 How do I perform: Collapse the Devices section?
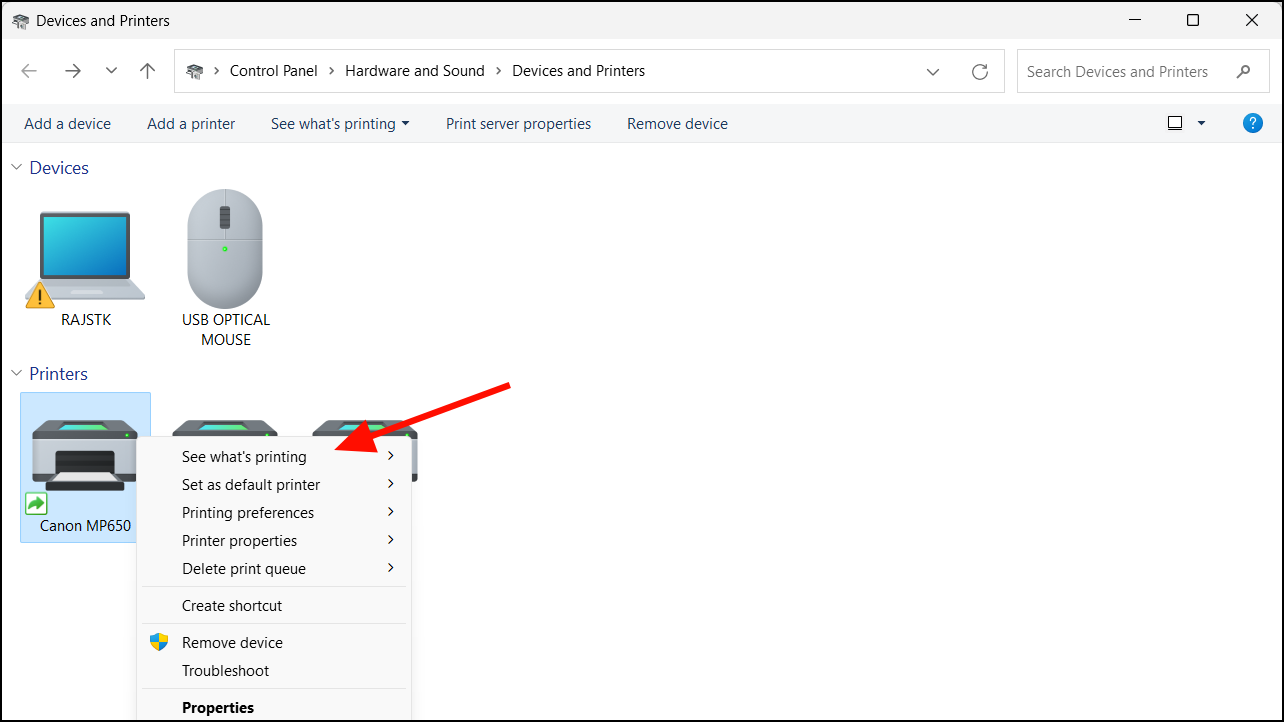(x=16, y=167)
